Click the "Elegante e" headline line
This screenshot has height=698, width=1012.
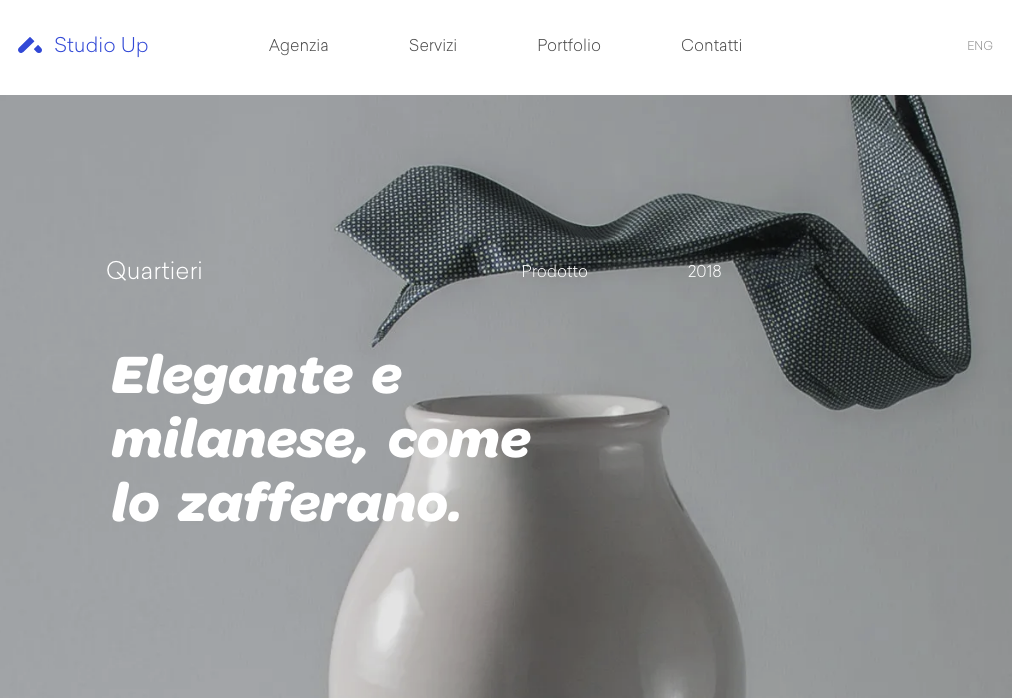click(257, 375)
